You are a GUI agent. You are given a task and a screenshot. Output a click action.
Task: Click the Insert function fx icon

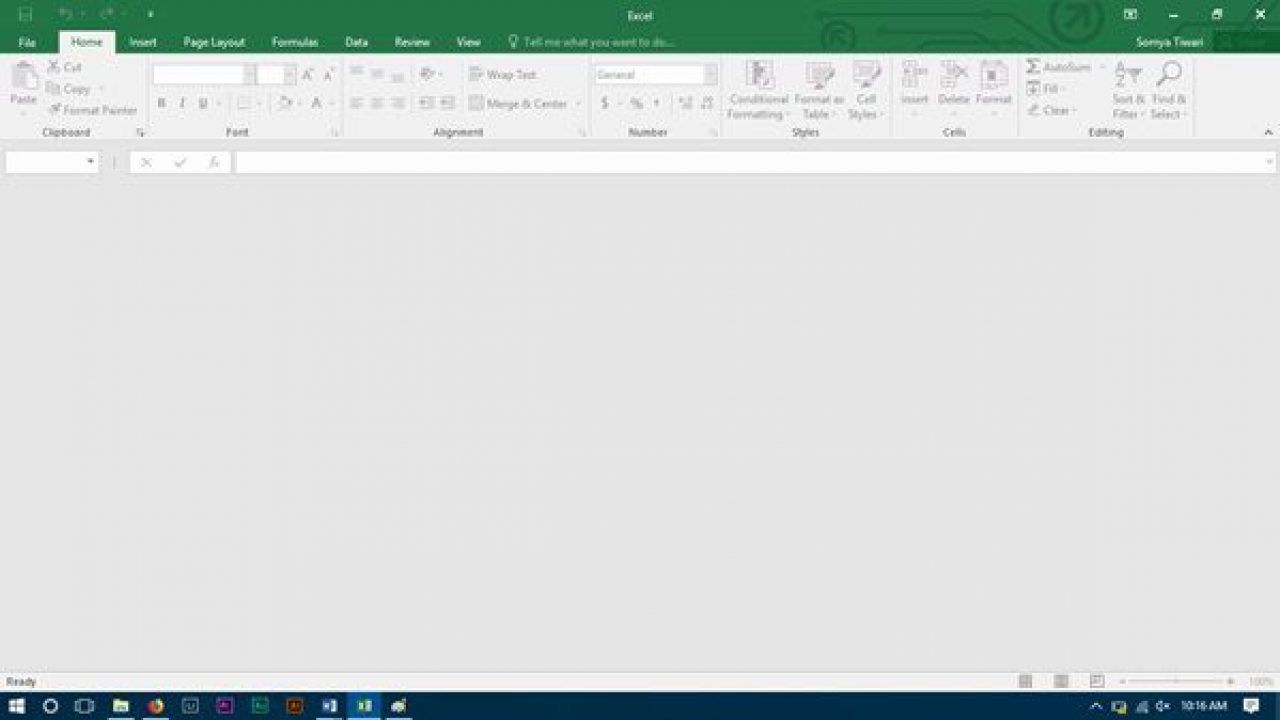coord(213,162)
